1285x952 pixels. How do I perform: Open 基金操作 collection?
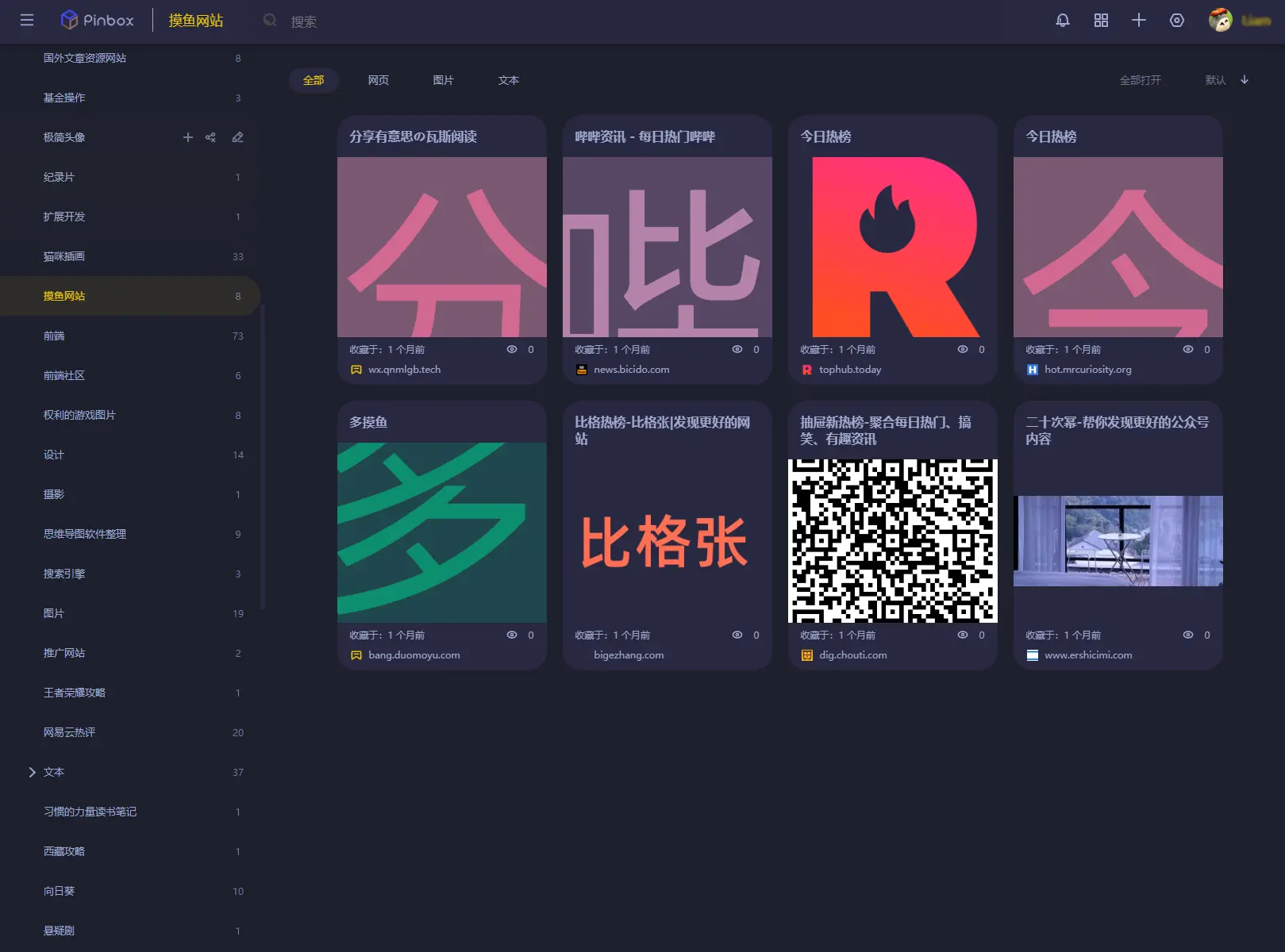coord(130,98)
